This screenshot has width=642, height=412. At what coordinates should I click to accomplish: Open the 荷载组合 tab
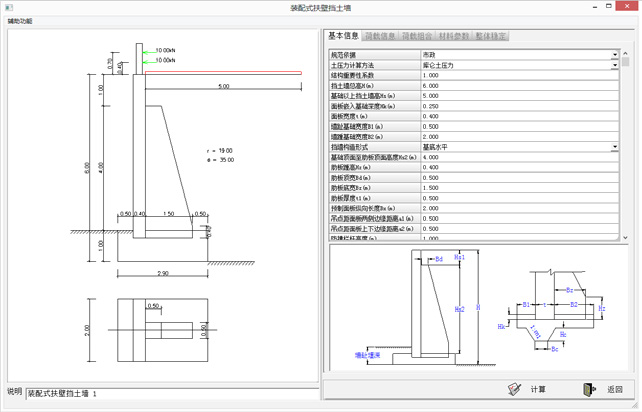[417, 37]
